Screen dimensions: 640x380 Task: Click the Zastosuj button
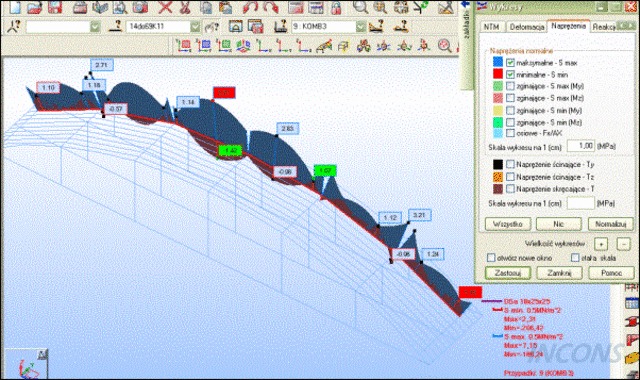pos(508,273)
